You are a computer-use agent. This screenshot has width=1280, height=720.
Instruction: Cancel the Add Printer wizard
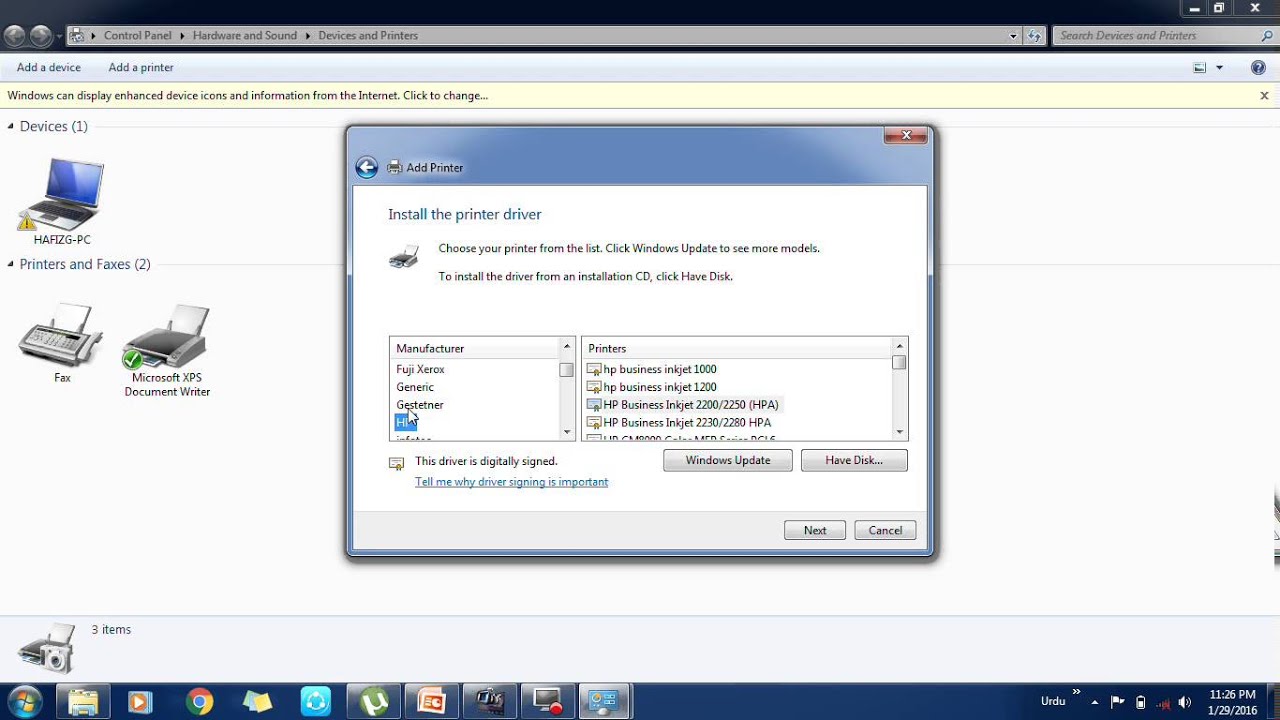pos(885,530)
